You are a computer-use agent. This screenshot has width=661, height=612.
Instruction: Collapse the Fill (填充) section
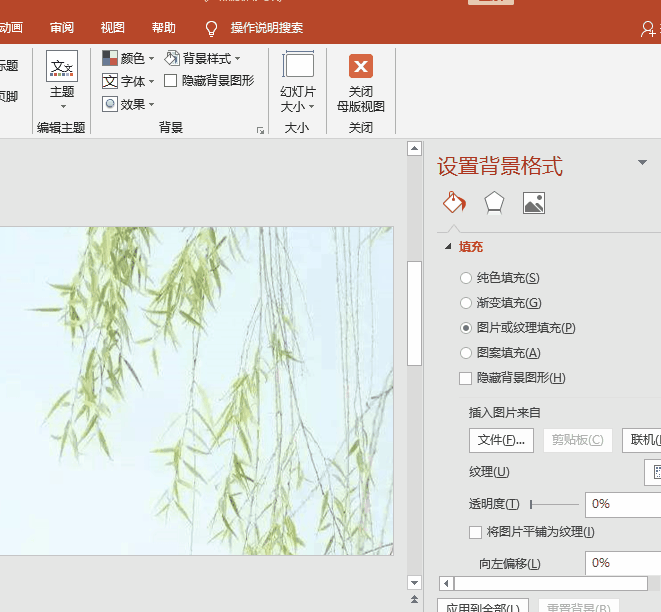coord(447,247)
